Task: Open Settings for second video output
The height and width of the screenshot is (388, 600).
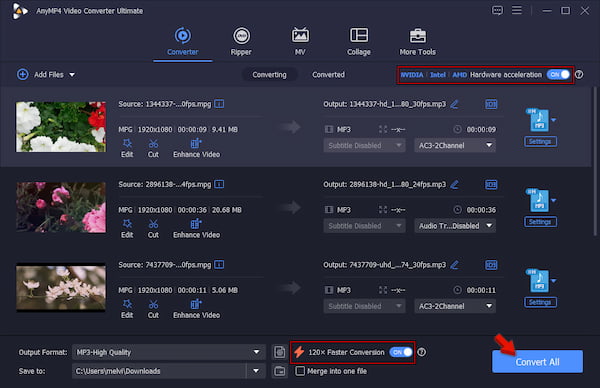Action: [540, 222]
